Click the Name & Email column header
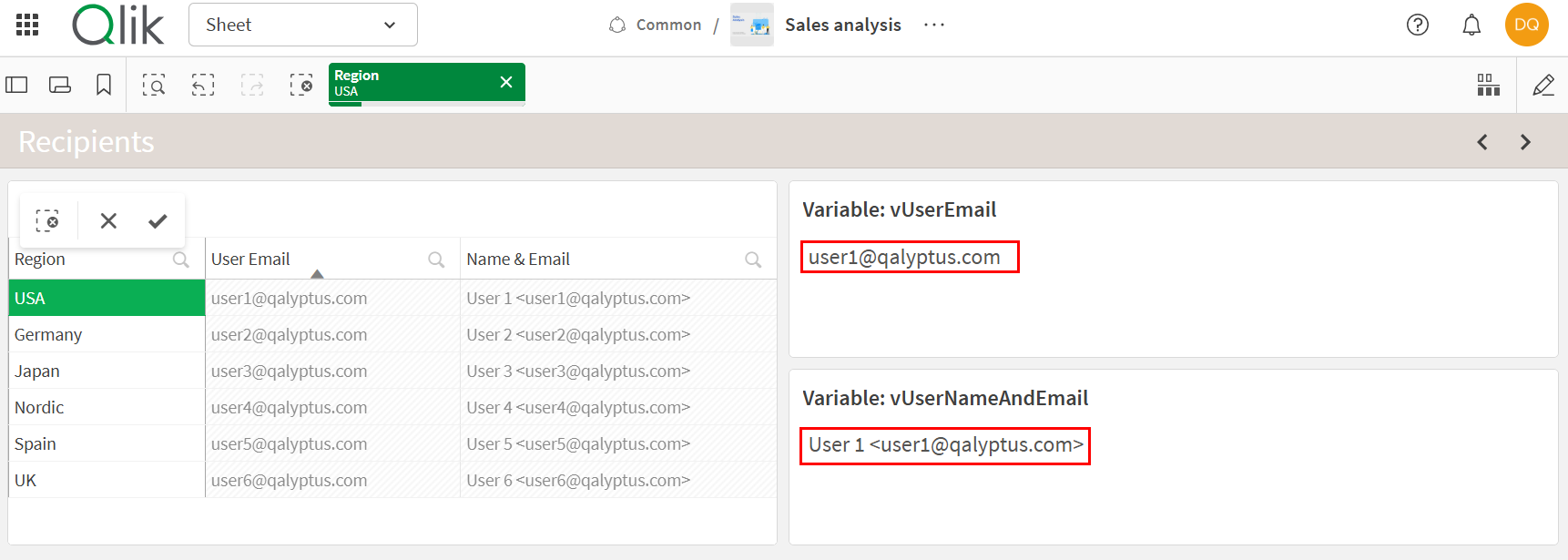The image size is (1568, 560). pyautogui.click(x=518, y=260)
